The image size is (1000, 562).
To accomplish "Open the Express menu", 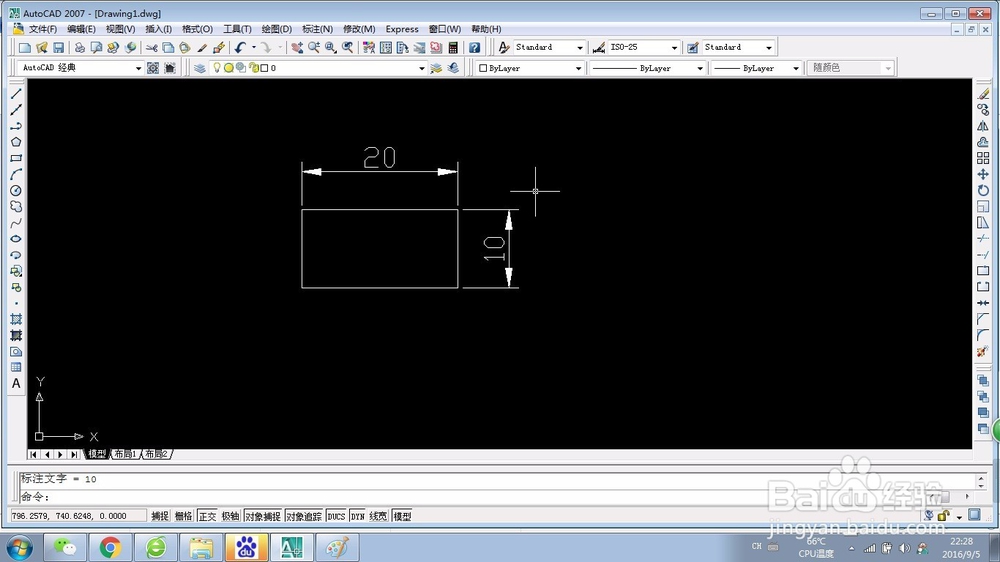I will pyautogui.click(x=402, y=29).
